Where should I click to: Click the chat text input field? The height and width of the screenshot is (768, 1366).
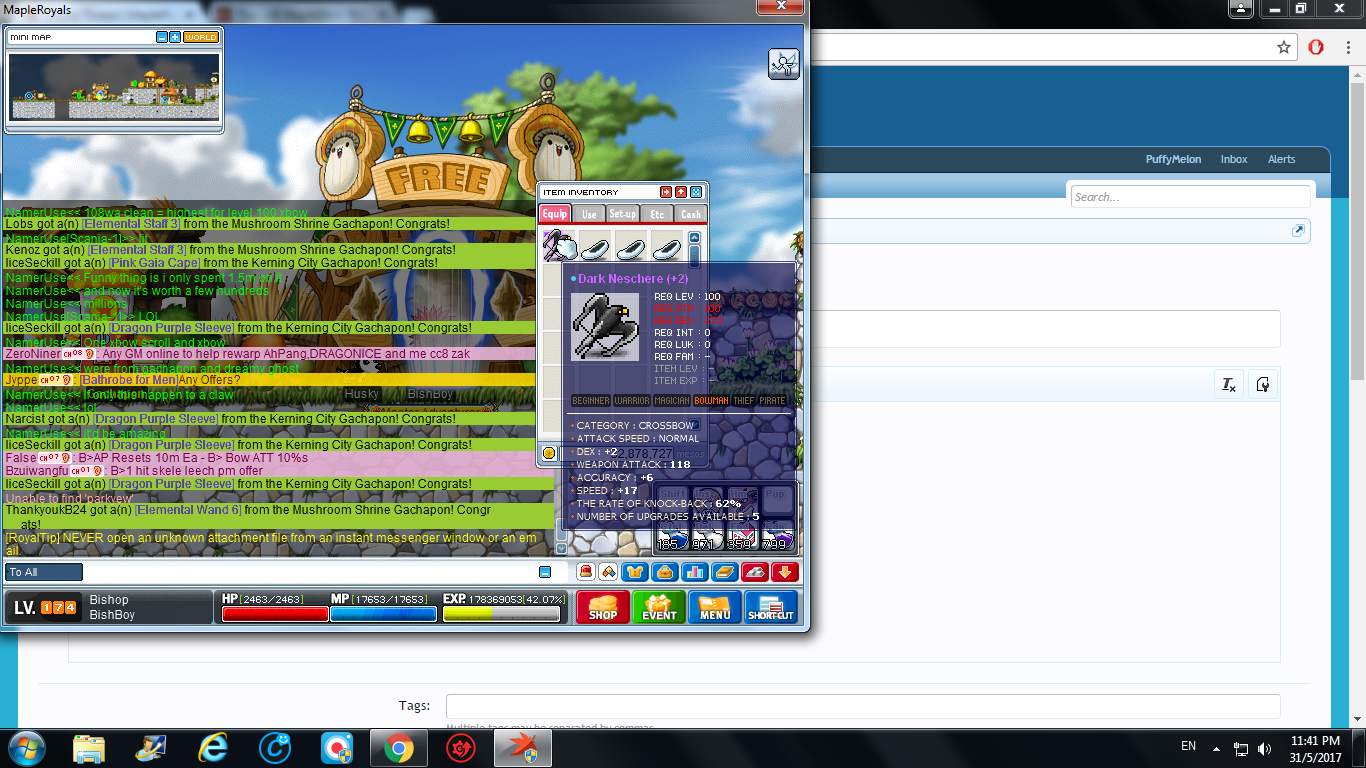(x=310, y=573)
